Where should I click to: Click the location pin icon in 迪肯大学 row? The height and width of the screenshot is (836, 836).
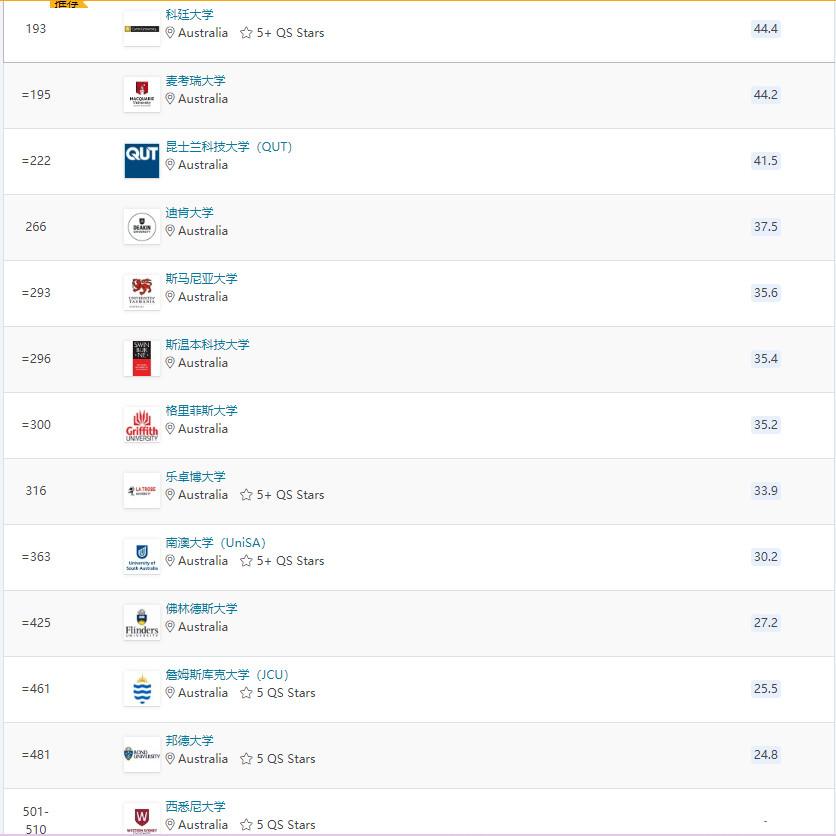pos(170,231)
